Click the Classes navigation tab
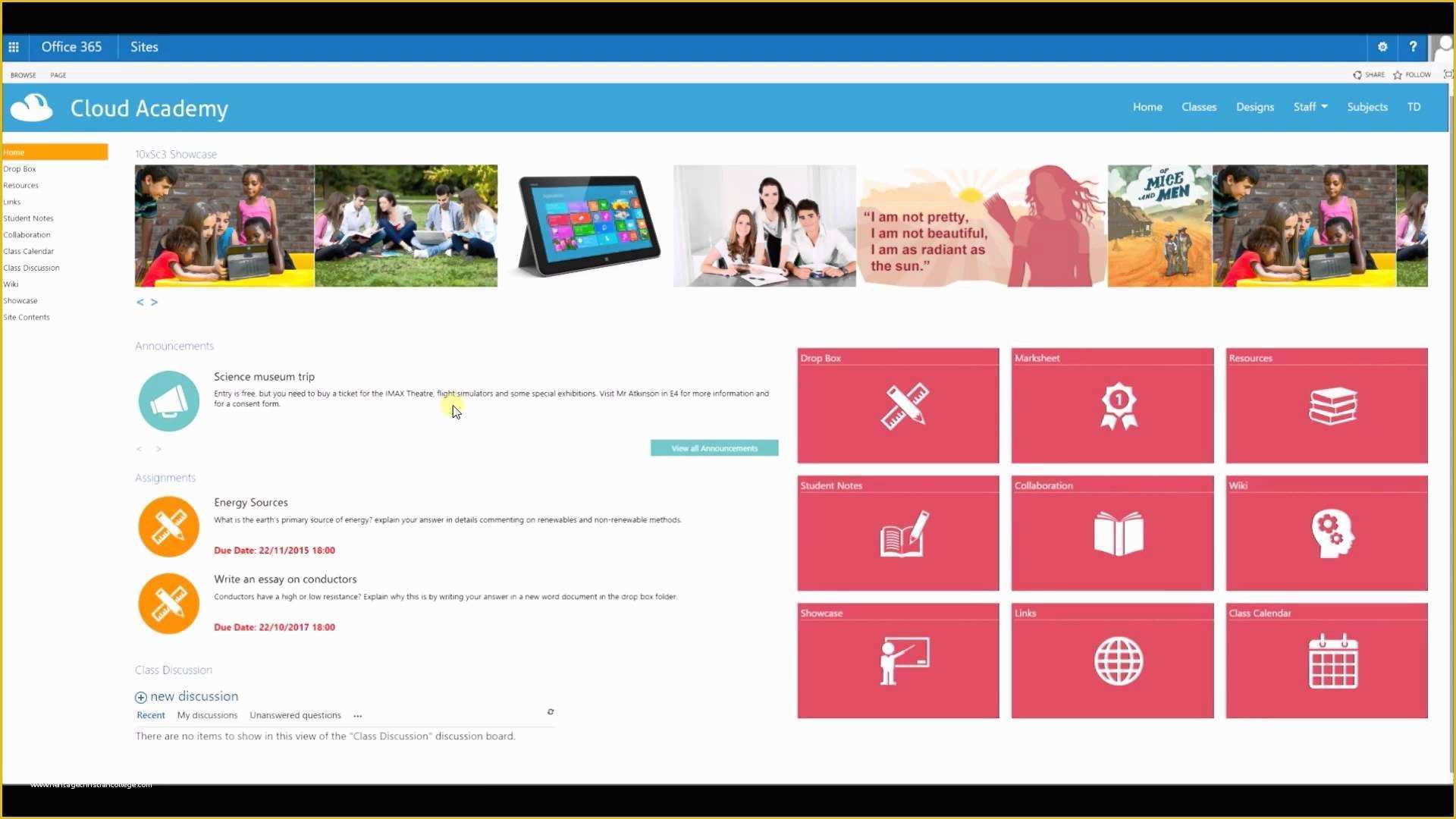Screen dimensions: 1456x819 click(1199, 106)
